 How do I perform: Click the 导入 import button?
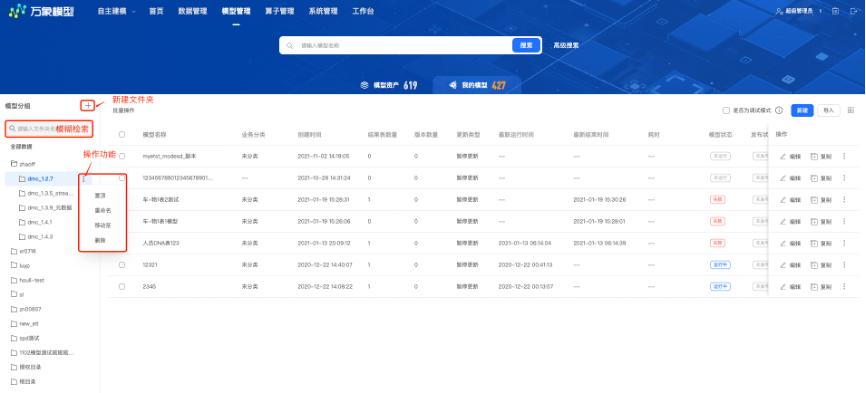[x=828, y=110]
